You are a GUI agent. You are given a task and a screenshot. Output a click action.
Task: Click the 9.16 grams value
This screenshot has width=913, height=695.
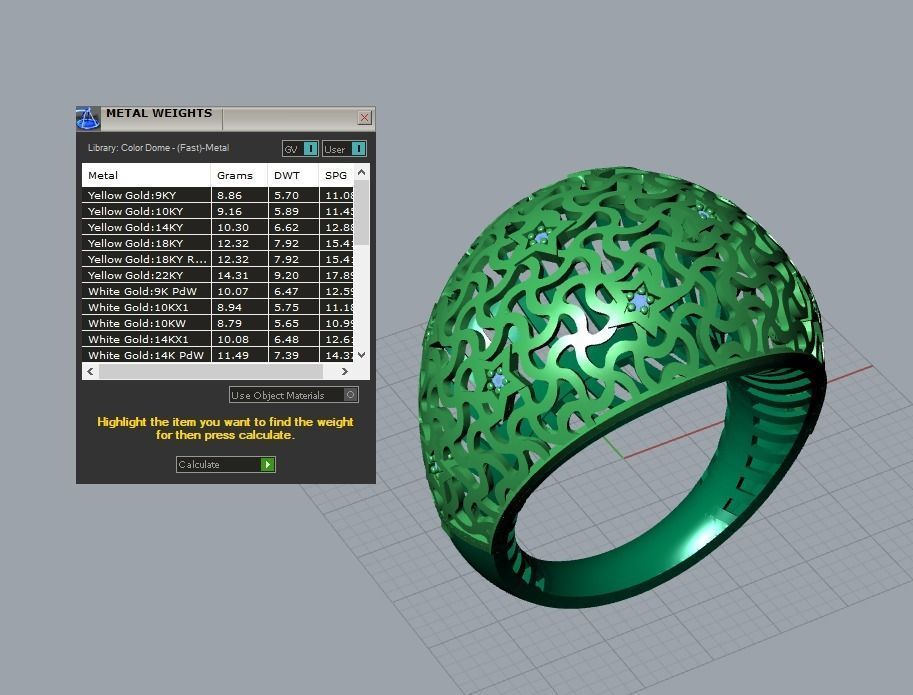[x=229, y=211]
